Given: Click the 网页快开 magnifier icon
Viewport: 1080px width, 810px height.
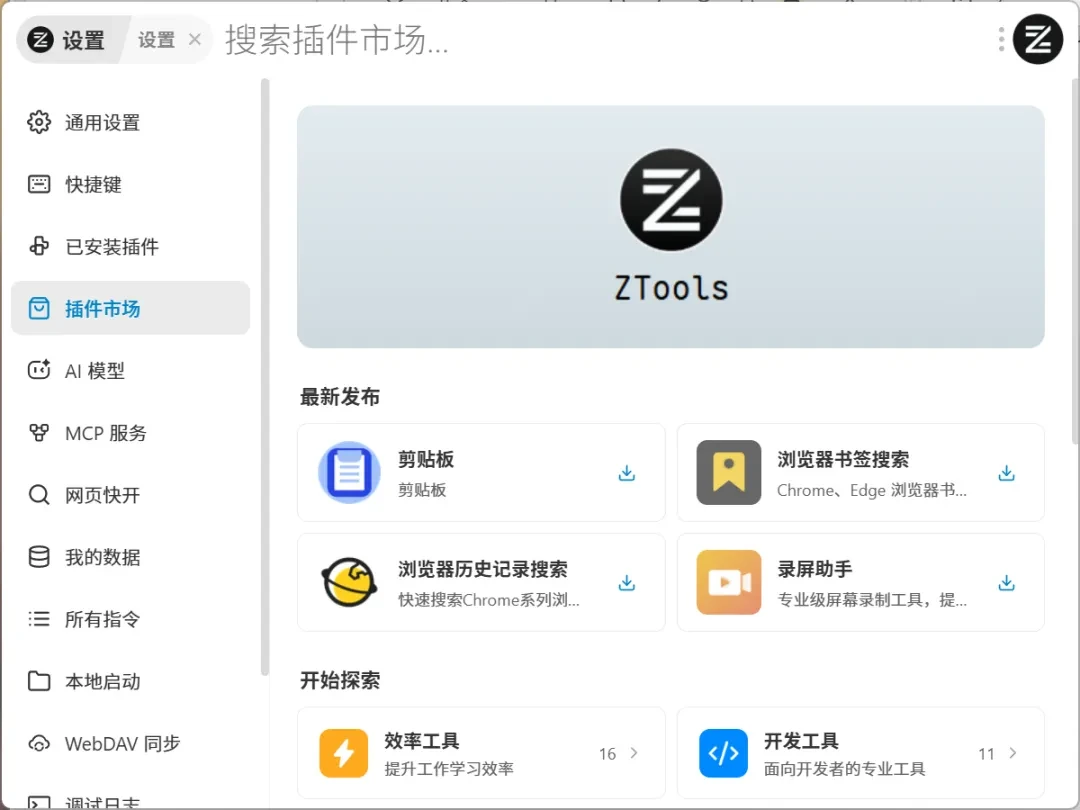Looking at the screenshot, I should pos(39,495).
